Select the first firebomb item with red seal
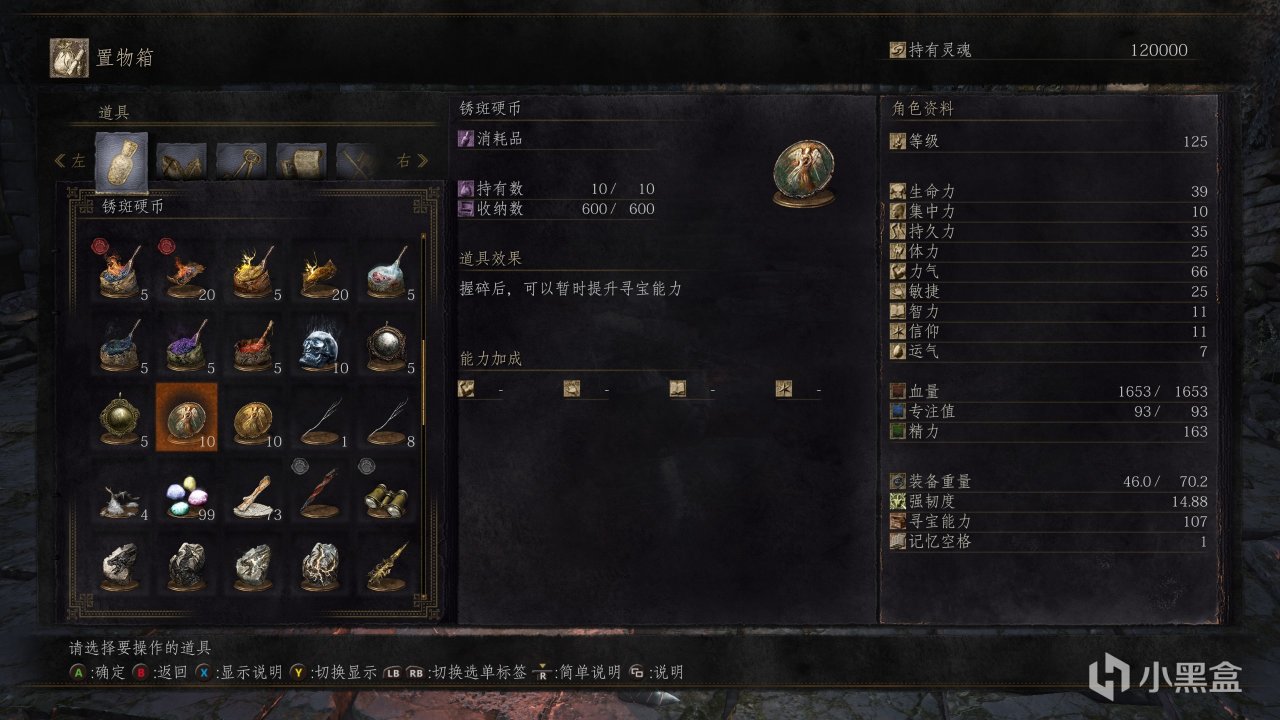The width and height of the screenshot is (1280, 720). click(120, 270)
